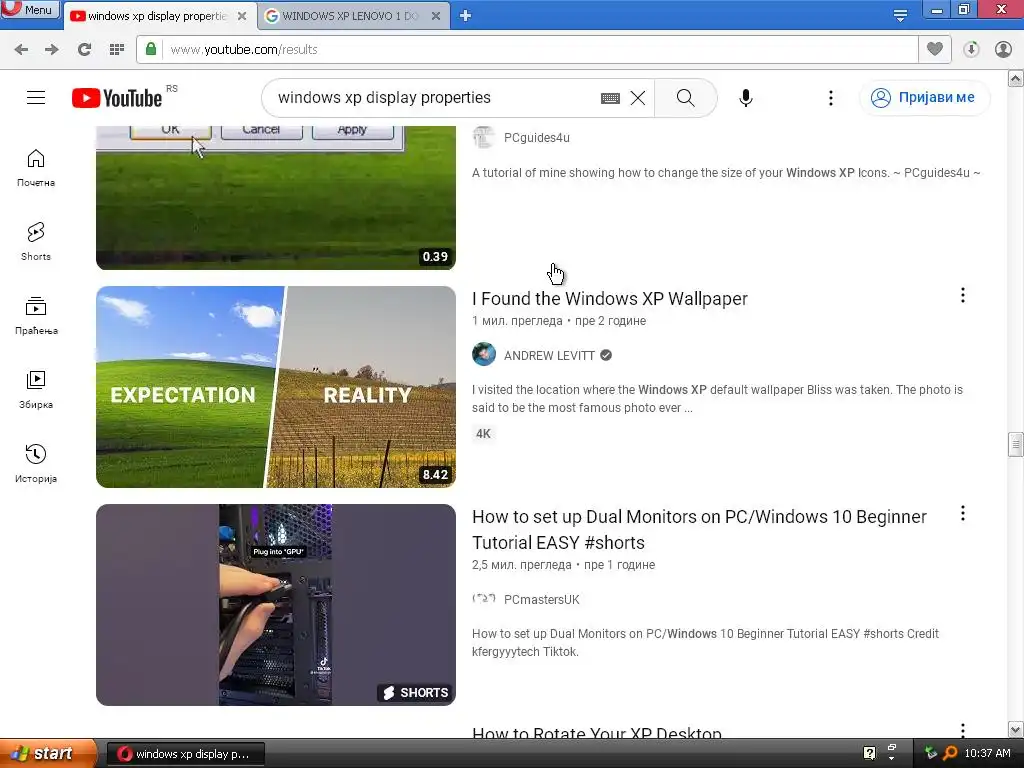Select the Opera taskbar window button

(x=185, y=754)
